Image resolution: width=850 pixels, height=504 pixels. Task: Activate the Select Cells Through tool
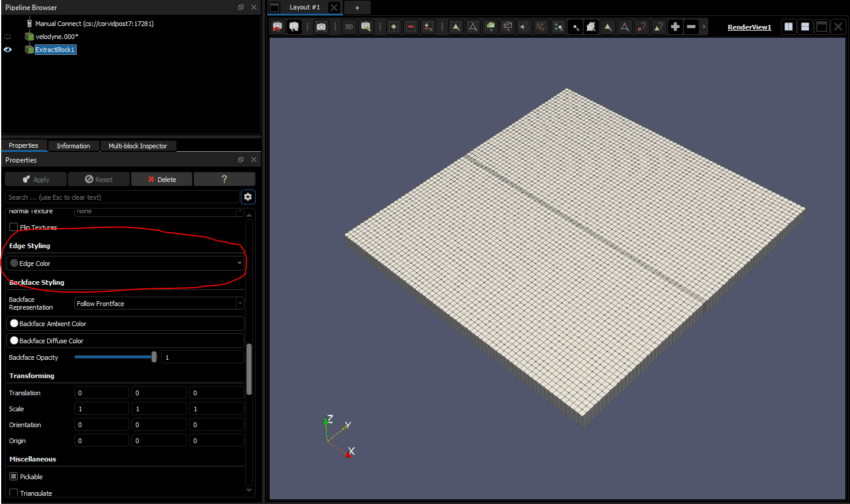point(490,27)
